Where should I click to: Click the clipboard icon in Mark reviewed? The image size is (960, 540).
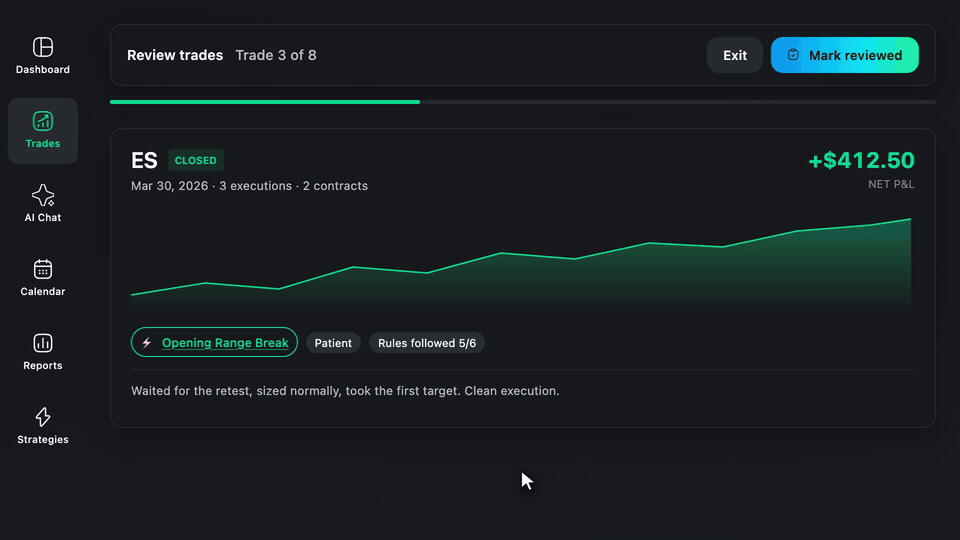[793, 54]
